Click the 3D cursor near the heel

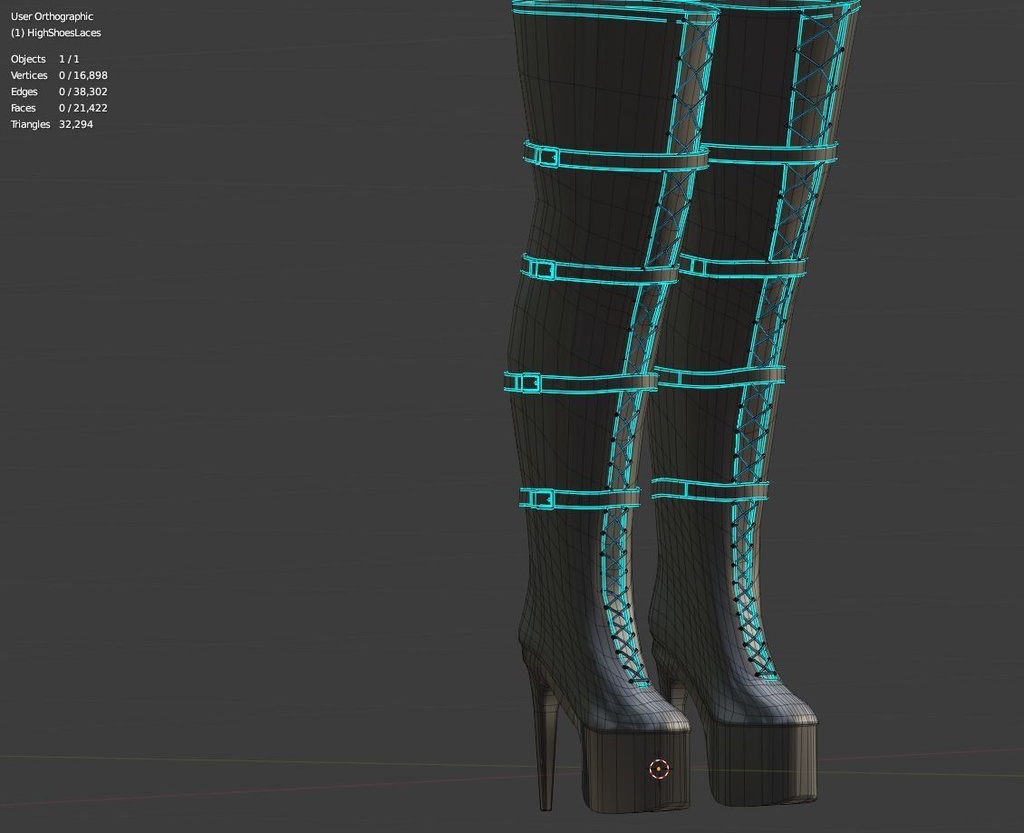[658, 769]
